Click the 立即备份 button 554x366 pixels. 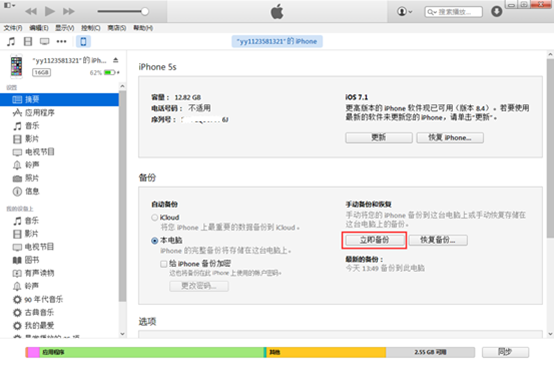click(x=375, y=240)
